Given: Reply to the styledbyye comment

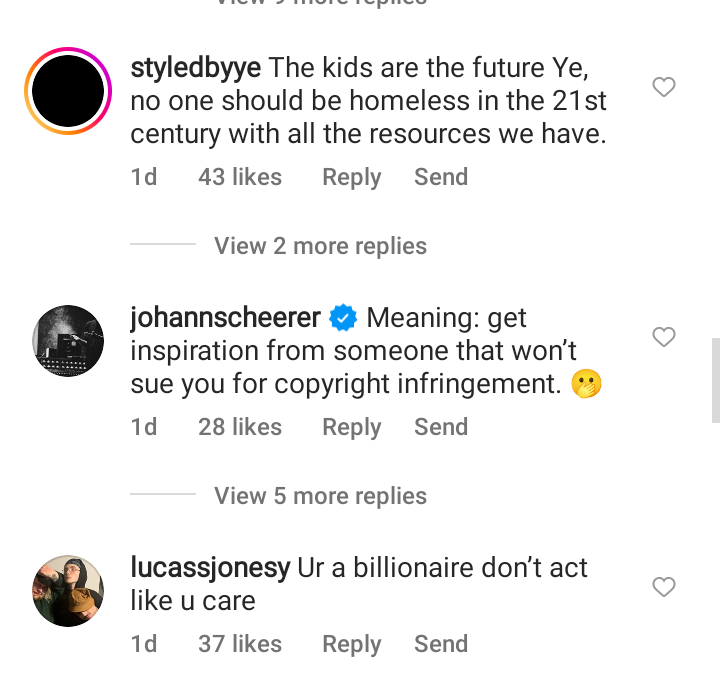Looking at the screenshot, I should point(351,177).
